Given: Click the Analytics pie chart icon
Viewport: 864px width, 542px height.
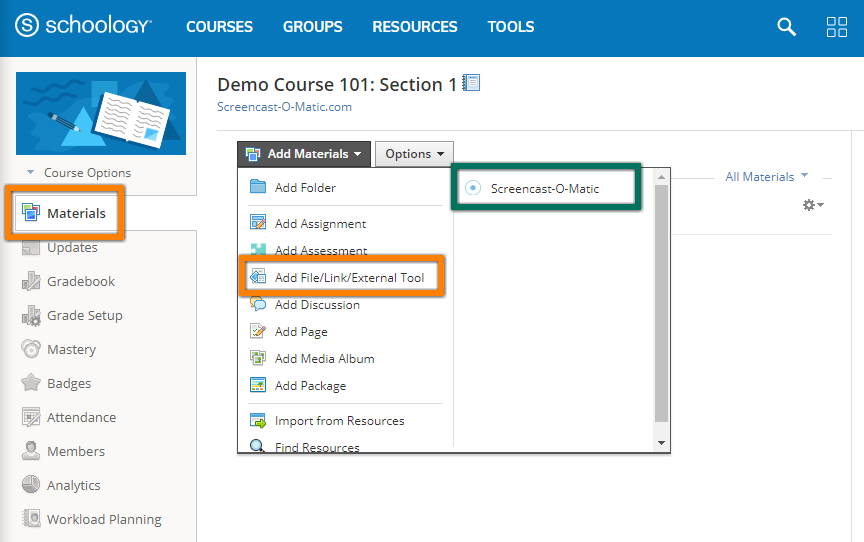Looking at the screenshot, I should pyautogui.click(x=31, y=485).
